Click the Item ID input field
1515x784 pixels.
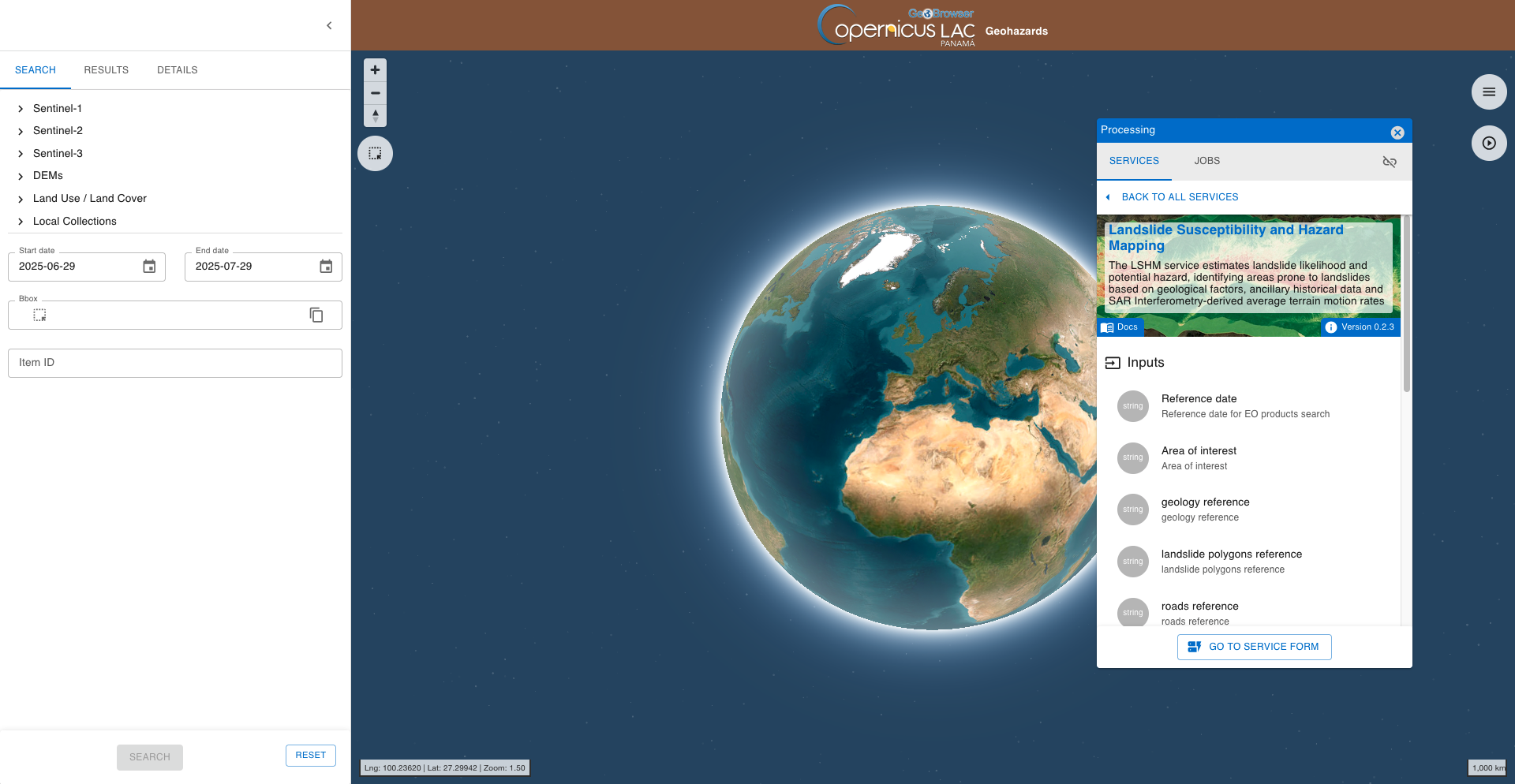click(175, 363)
